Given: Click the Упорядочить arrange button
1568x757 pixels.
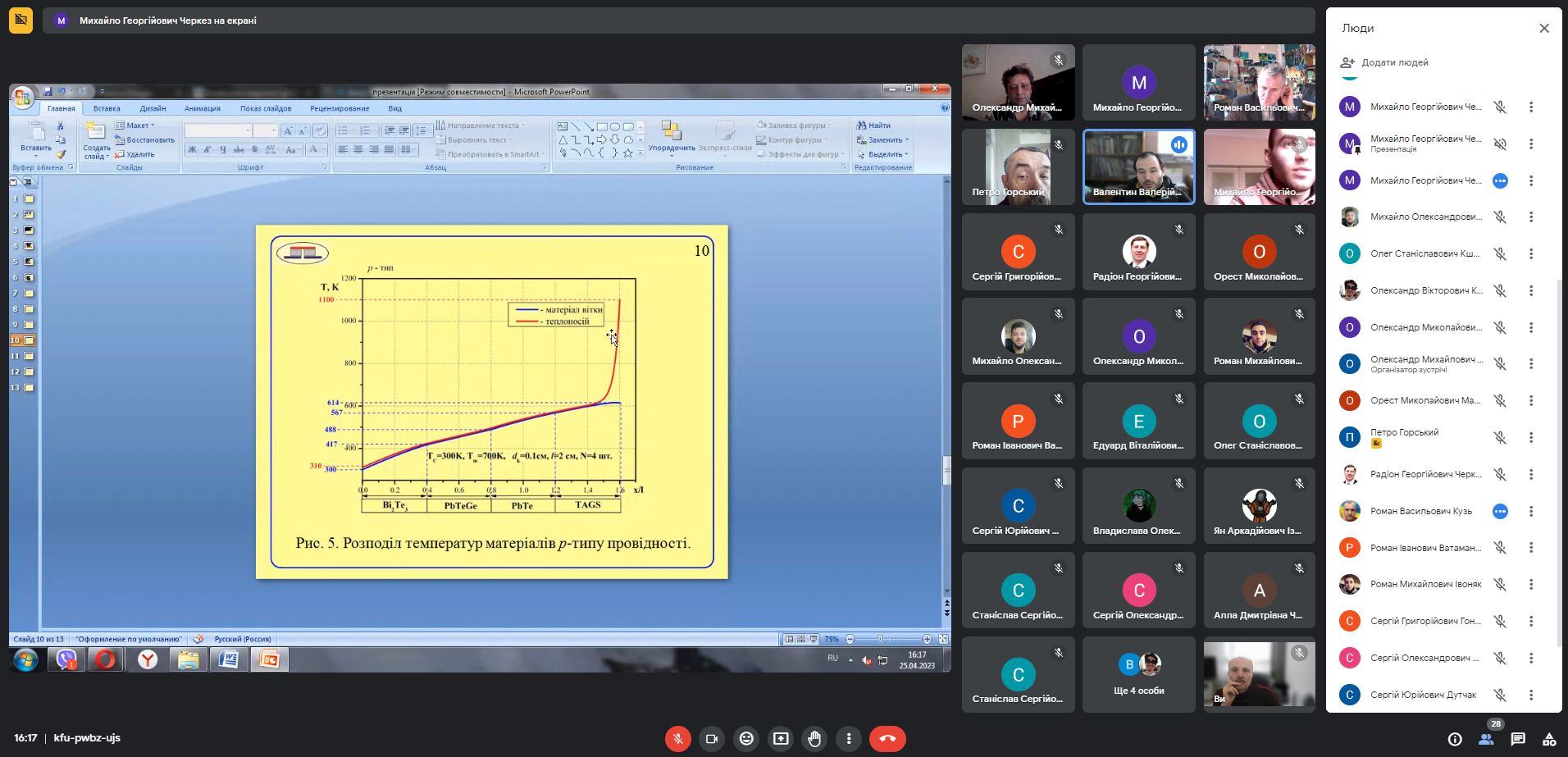Looking at the screenshot, I should point(672,138).
